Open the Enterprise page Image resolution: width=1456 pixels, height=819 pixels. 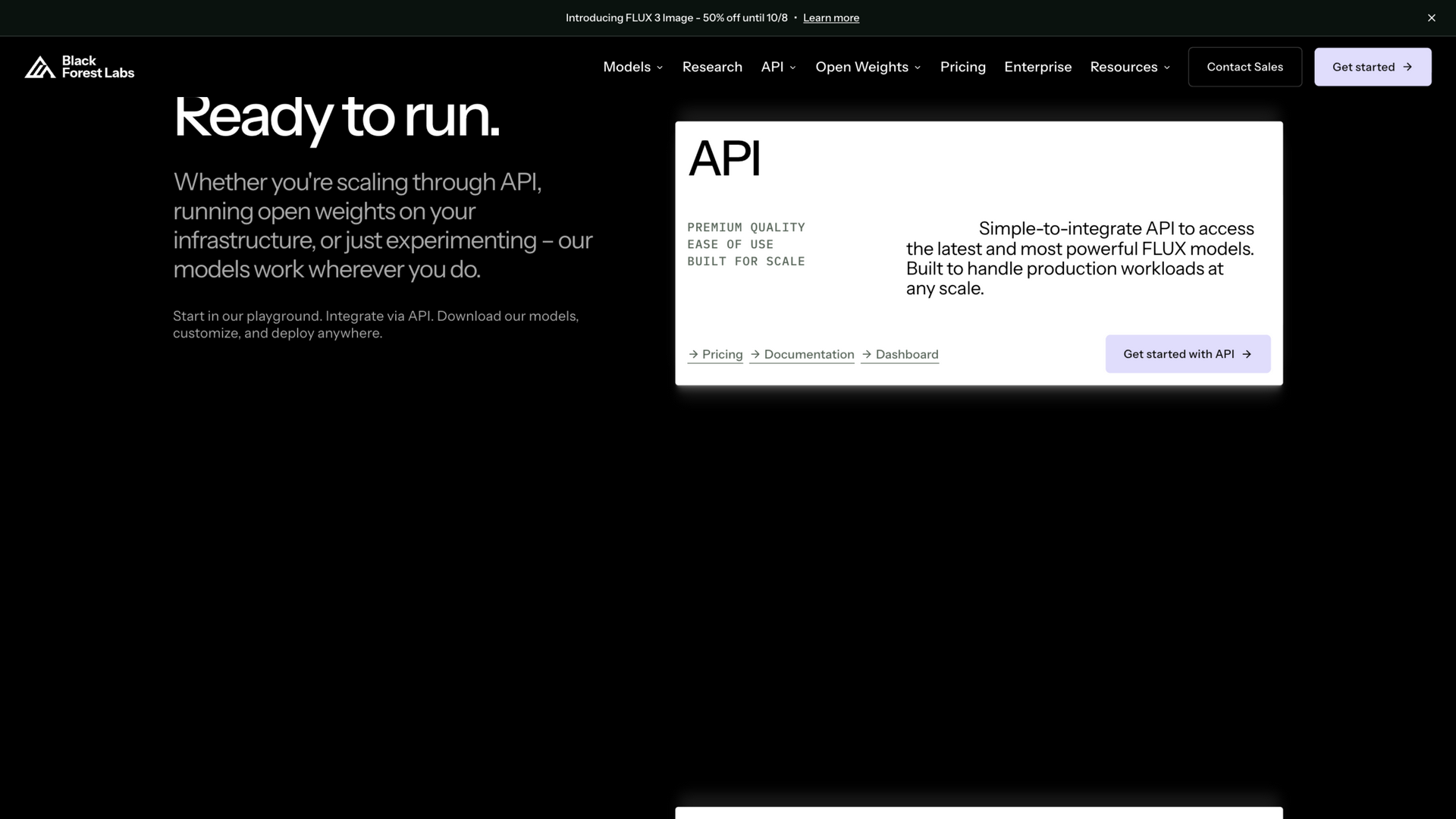[1037, 67]
